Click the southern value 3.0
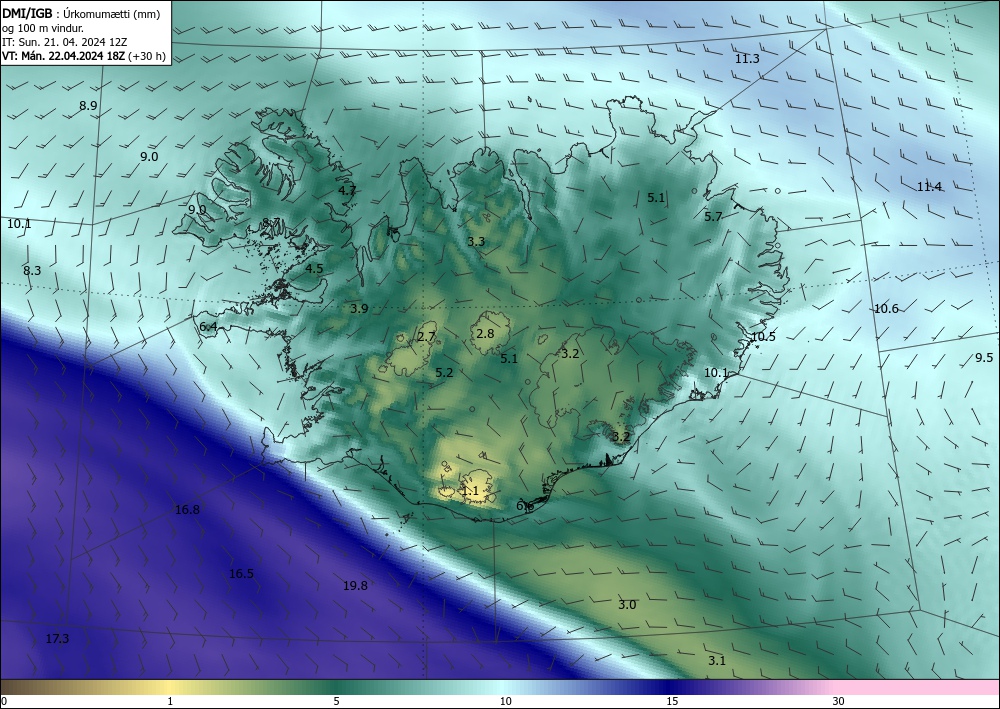1000x709 pixels. point(627,604)
